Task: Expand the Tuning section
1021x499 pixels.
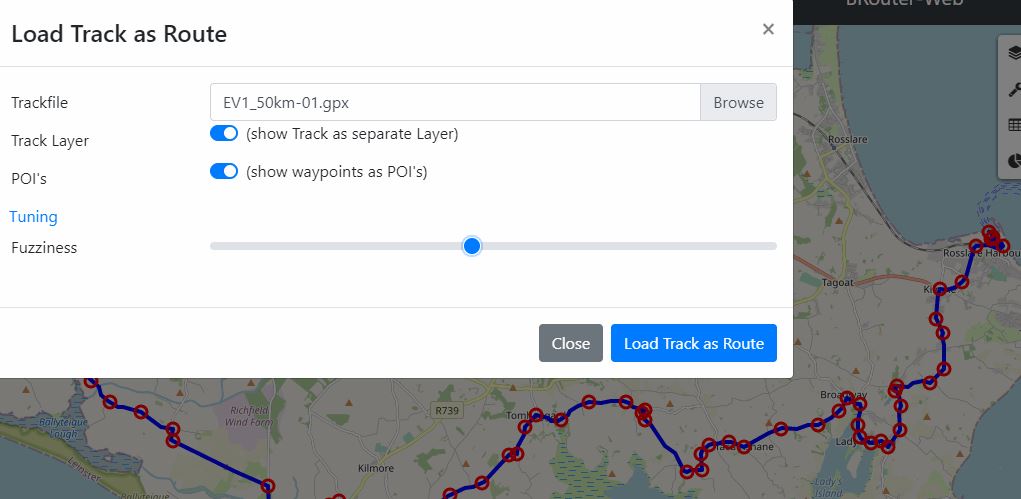Action: (34, 216)
